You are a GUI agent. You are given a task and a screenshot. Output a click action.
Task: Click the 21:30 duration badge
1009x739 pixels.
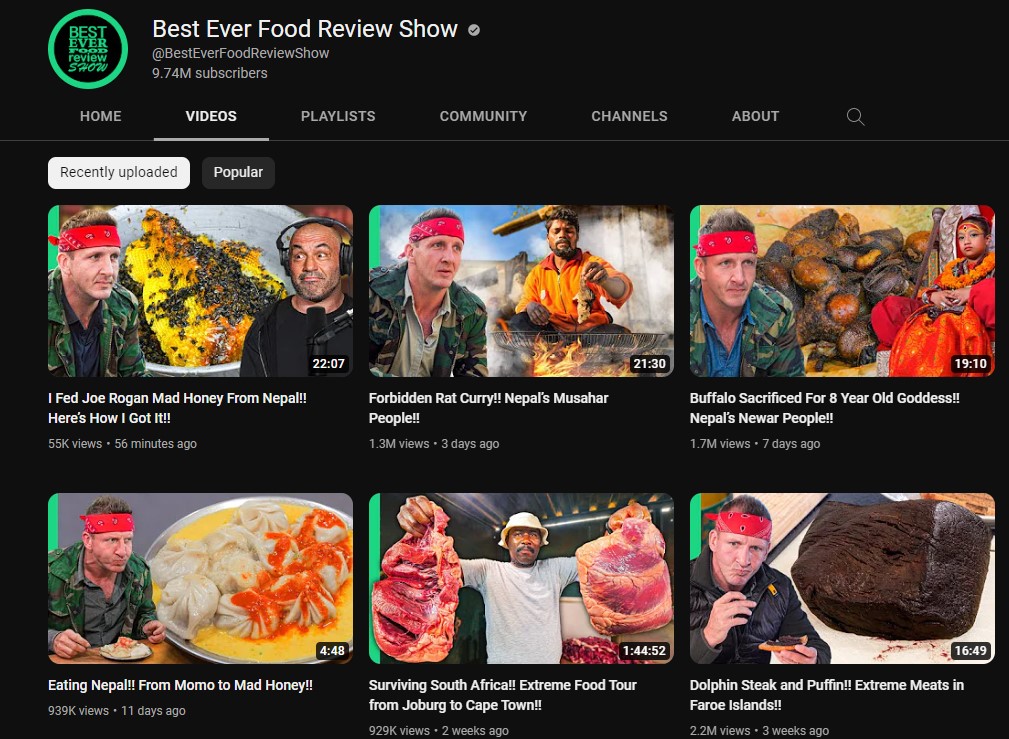(x=649, y=364)
